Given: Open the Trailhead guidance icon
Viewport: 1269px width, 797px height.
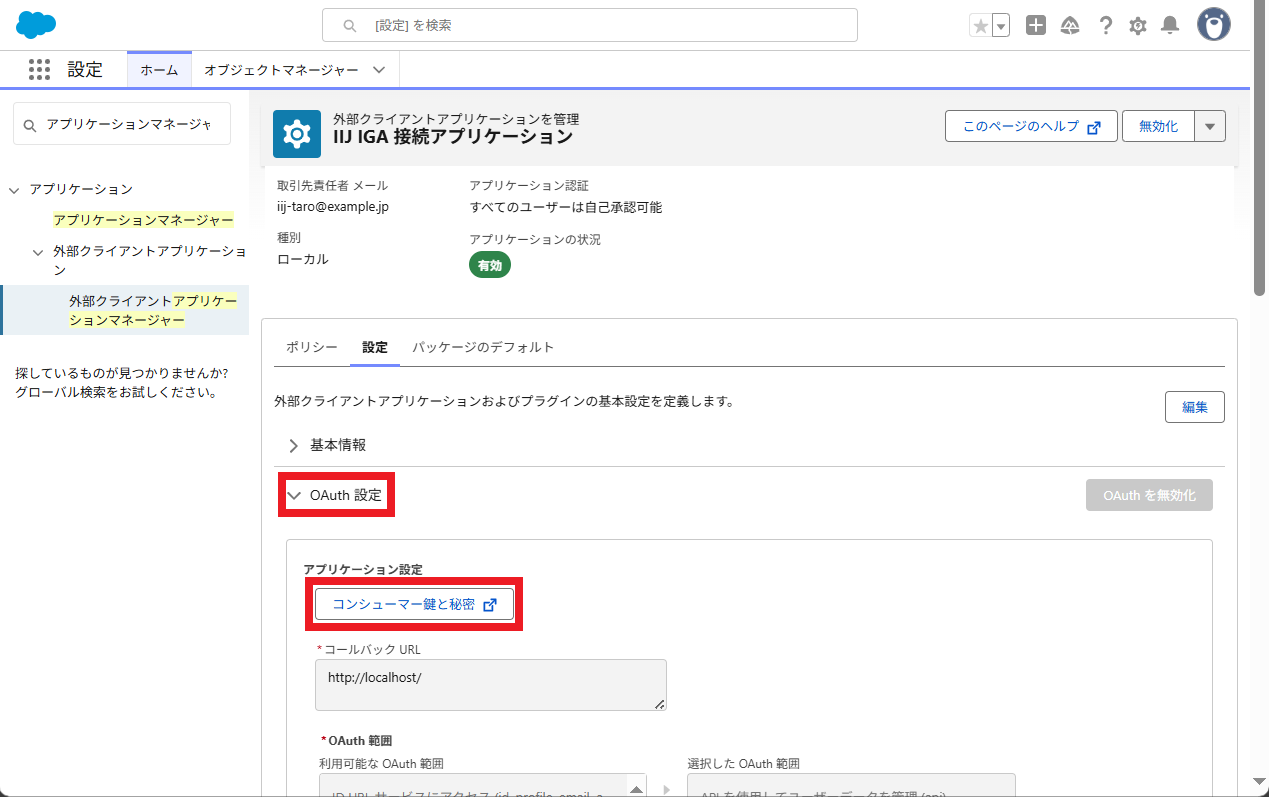Looking at the screenshot, I should coord(1070,26).
